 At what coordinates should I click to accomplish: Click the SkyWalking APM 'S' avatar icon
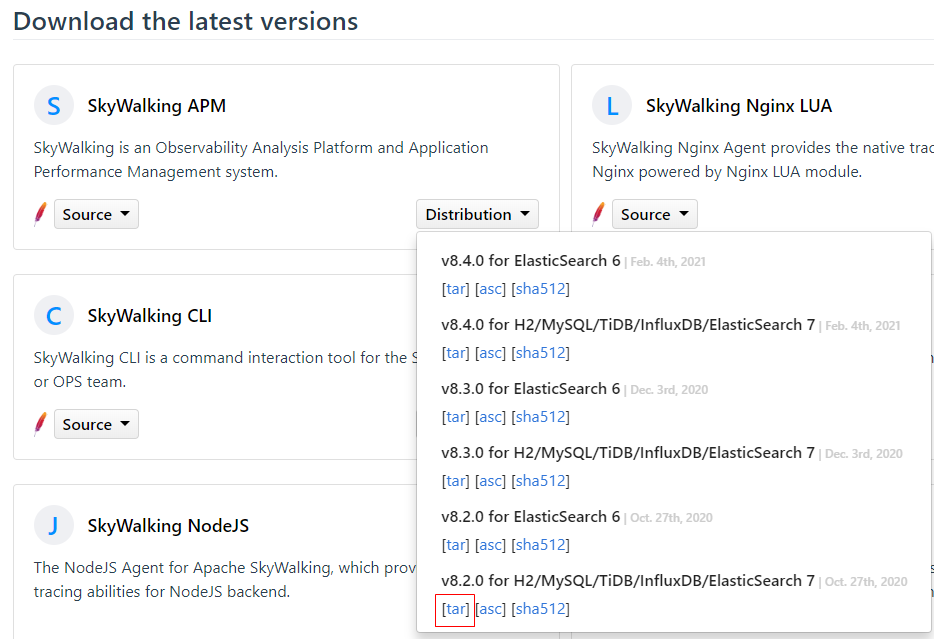click(54, 106)
